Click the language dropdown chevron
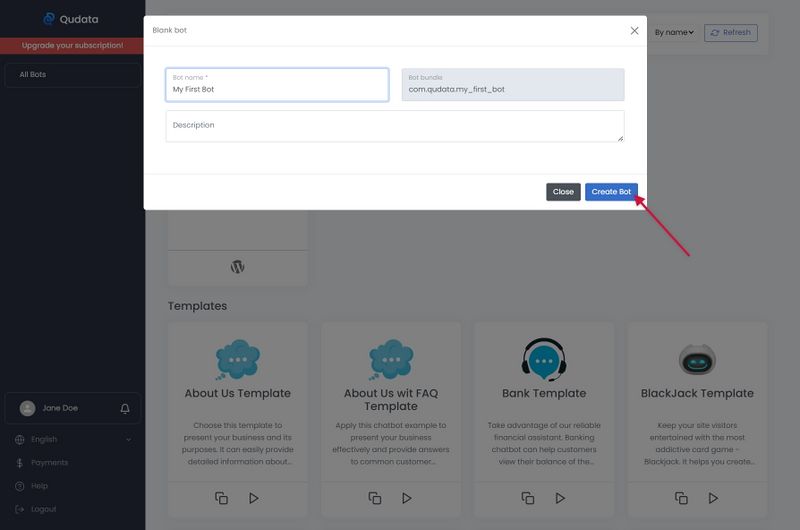This screenshot has width=800, height=530. coord(128,440)
